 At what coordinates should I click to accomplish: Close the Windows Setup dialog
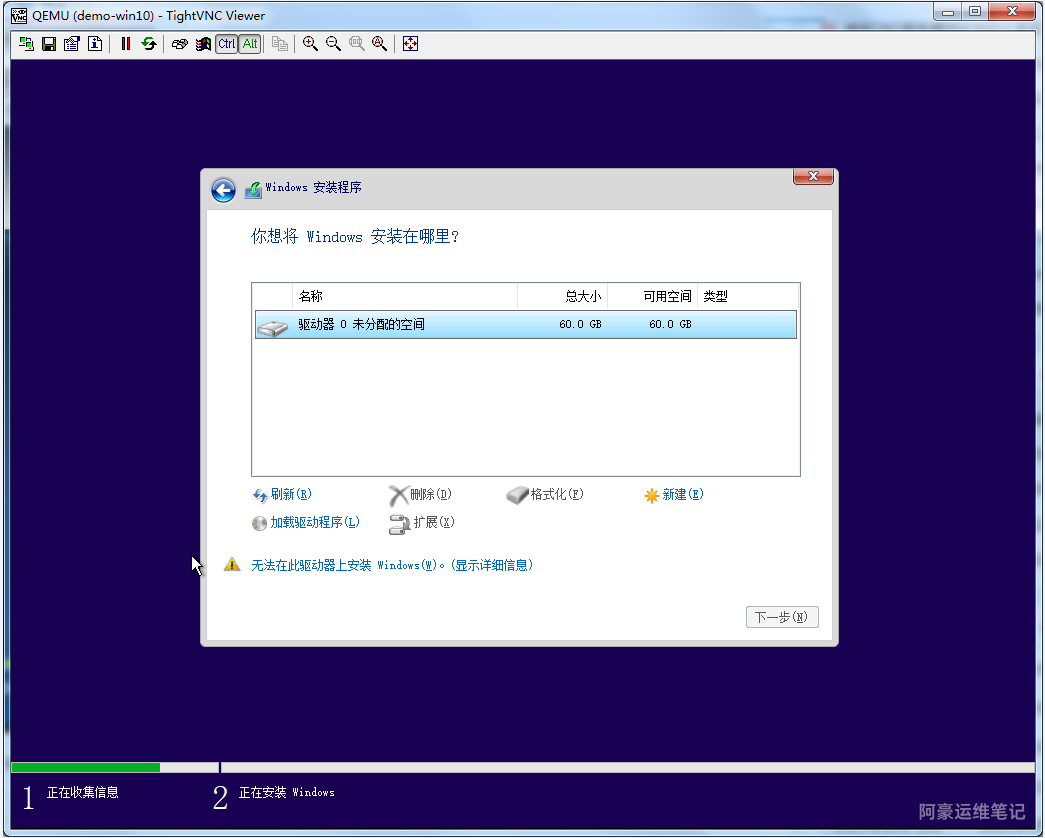tap(813, 176)
